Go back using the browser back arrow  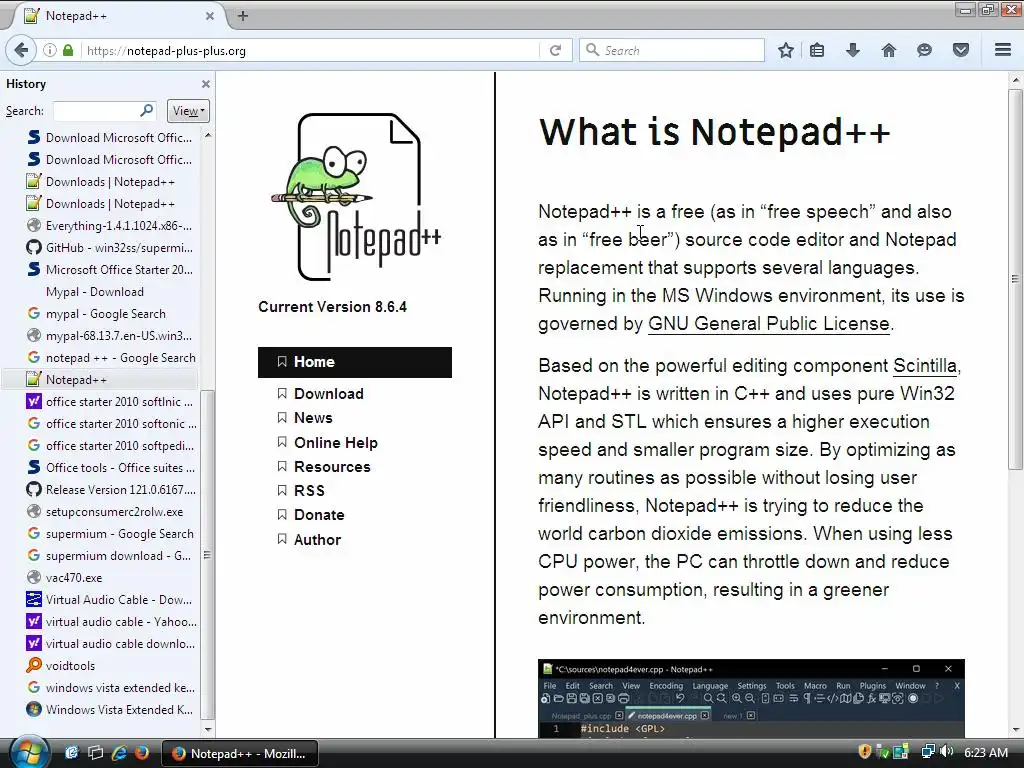[x=21, y=50]
